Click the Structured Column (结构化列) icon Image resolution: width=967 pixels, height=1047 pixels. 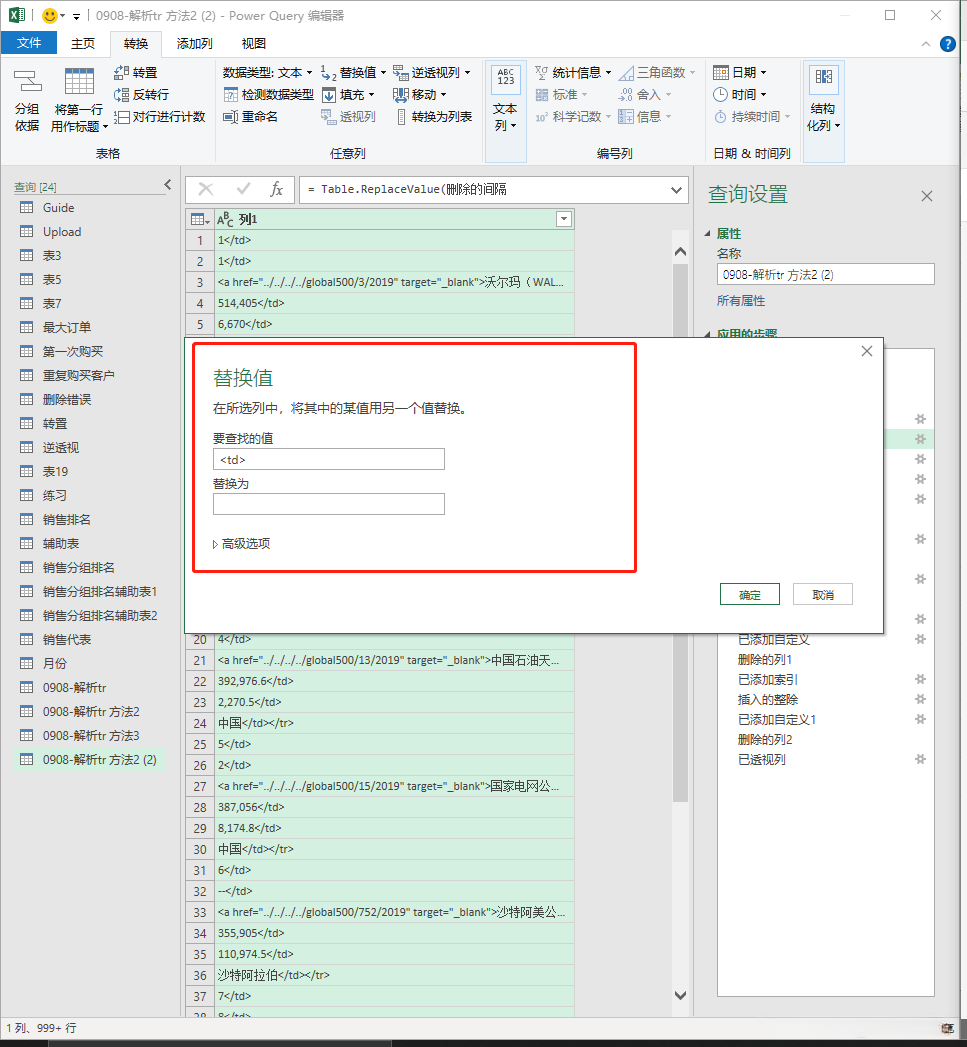[823, 79]
